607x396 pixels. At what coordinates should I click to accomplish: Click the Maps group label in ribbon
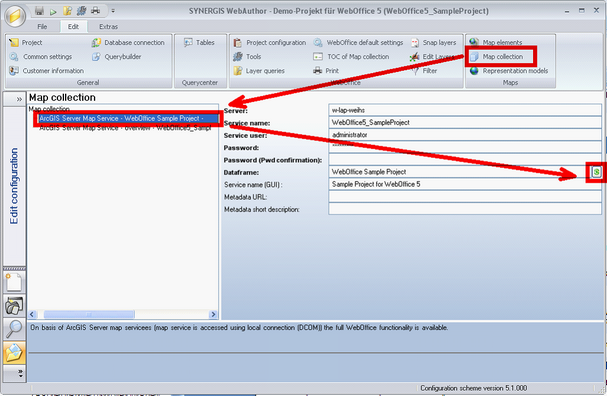click(x=510, y=82)
